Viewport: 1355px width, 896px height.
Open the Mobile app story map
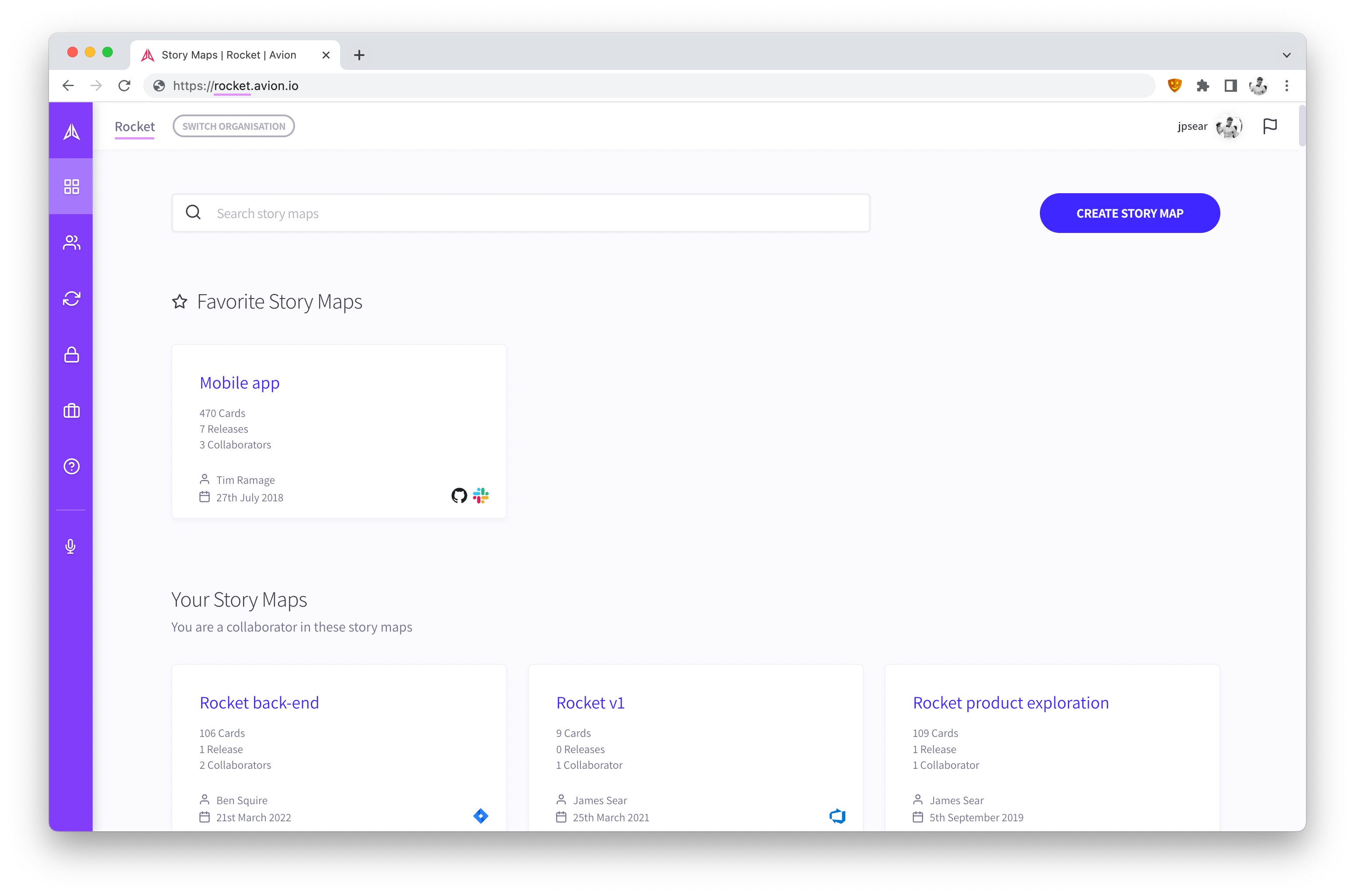pos(240,383)
